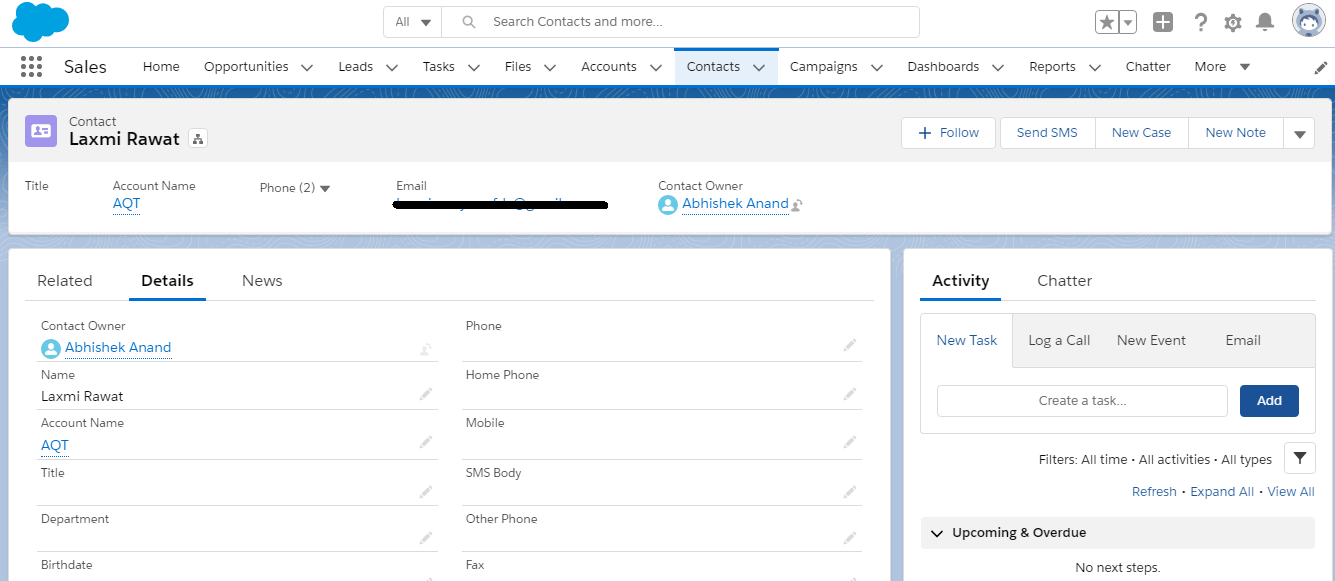Click the Add task button
The width and height of the screenshot is (1335, 581).
(1269, 401)
